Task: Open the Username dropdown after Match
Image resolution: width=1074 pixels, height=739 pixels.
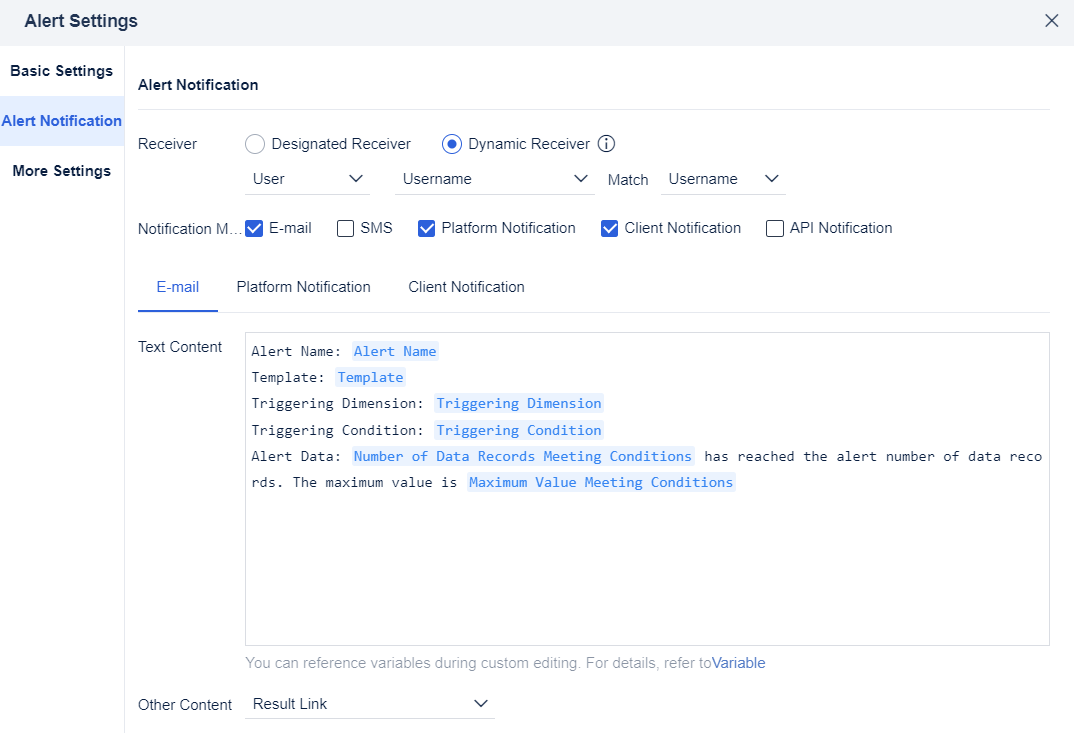Action: 723,179
